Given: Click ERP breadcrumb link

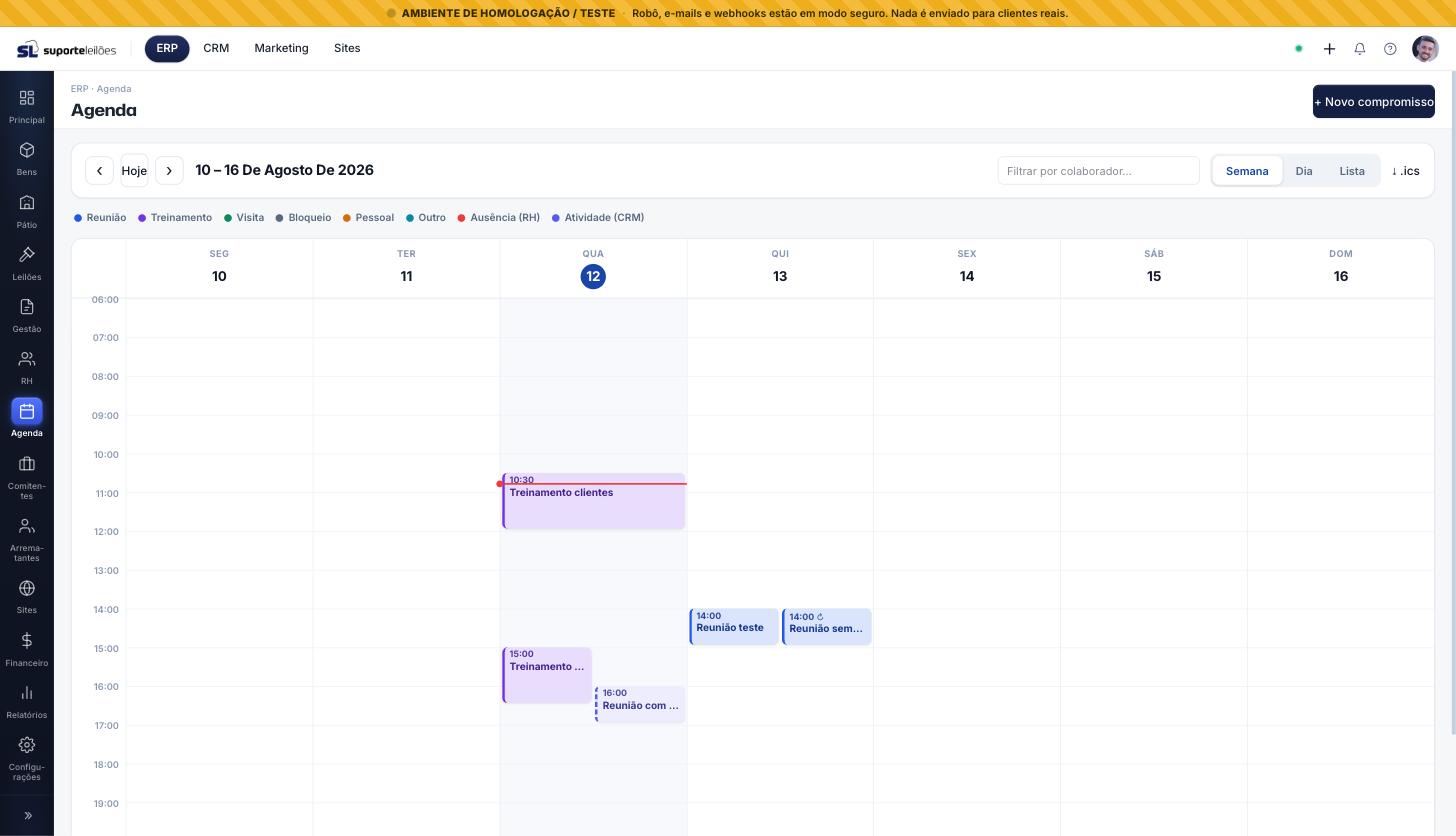Looking at the screenshot, I should point(79,89).
